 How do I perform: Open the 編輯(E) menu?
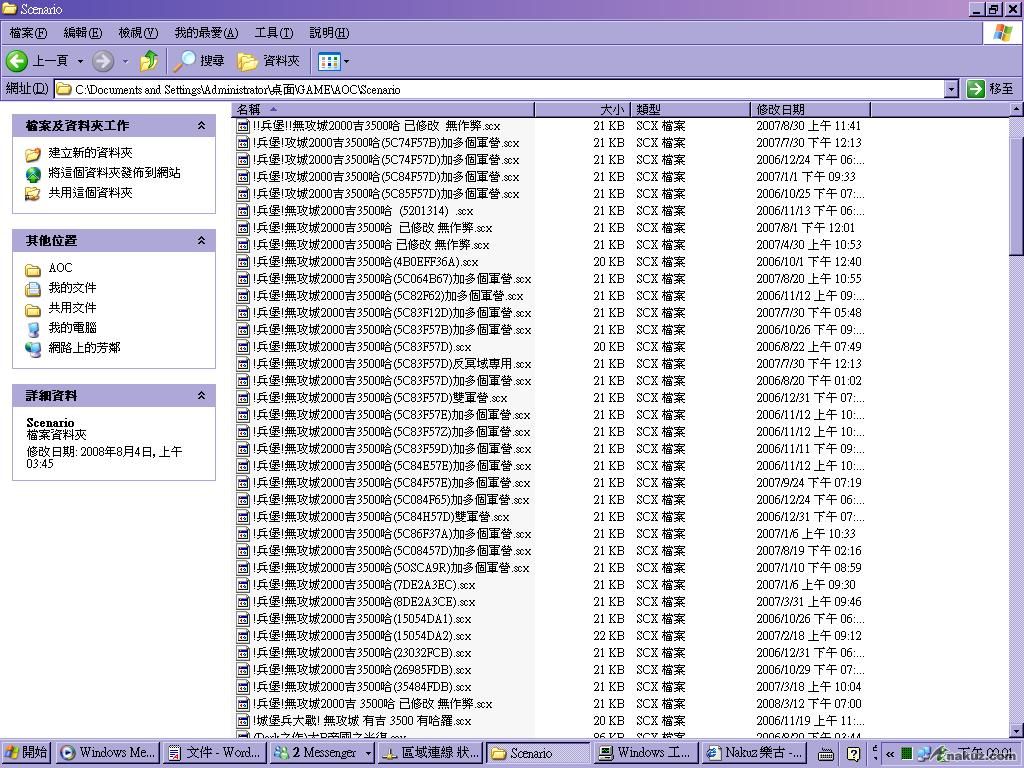pos(83,33)
